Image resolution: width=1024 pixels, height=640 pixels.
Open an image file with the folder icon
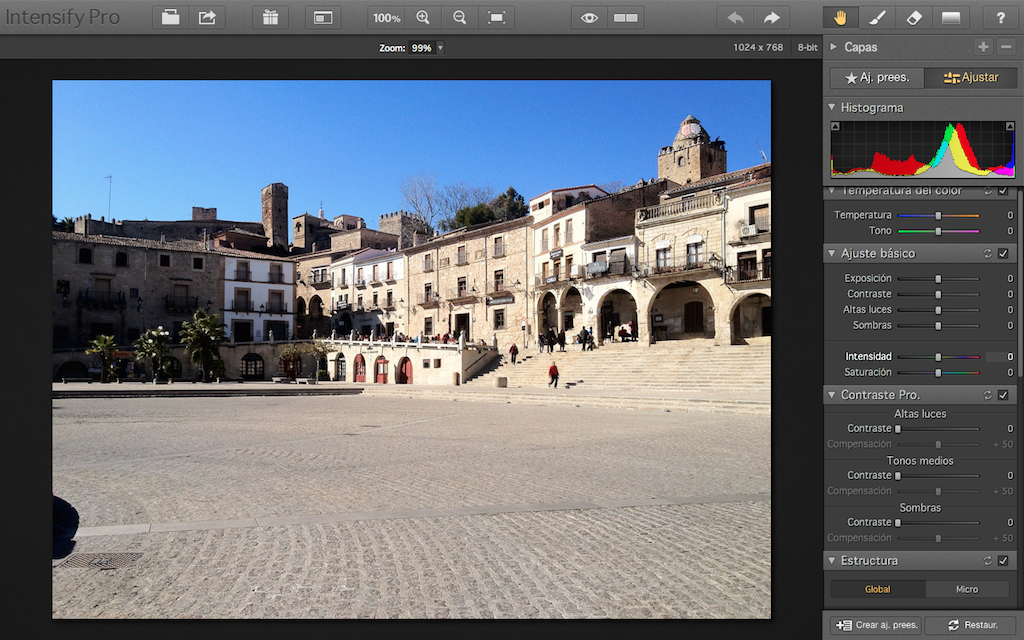point(170,18)
